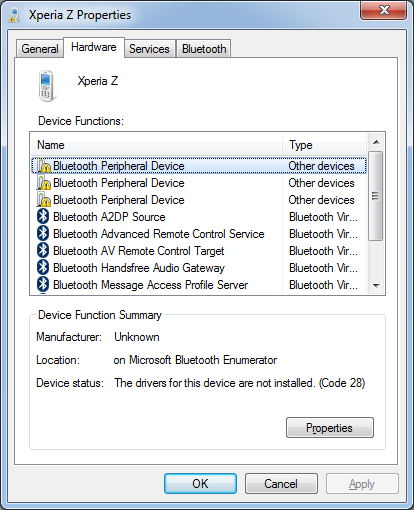Select Bluetooth Advanced Remote Control Service
414x510 pixels.
point(199,234)
